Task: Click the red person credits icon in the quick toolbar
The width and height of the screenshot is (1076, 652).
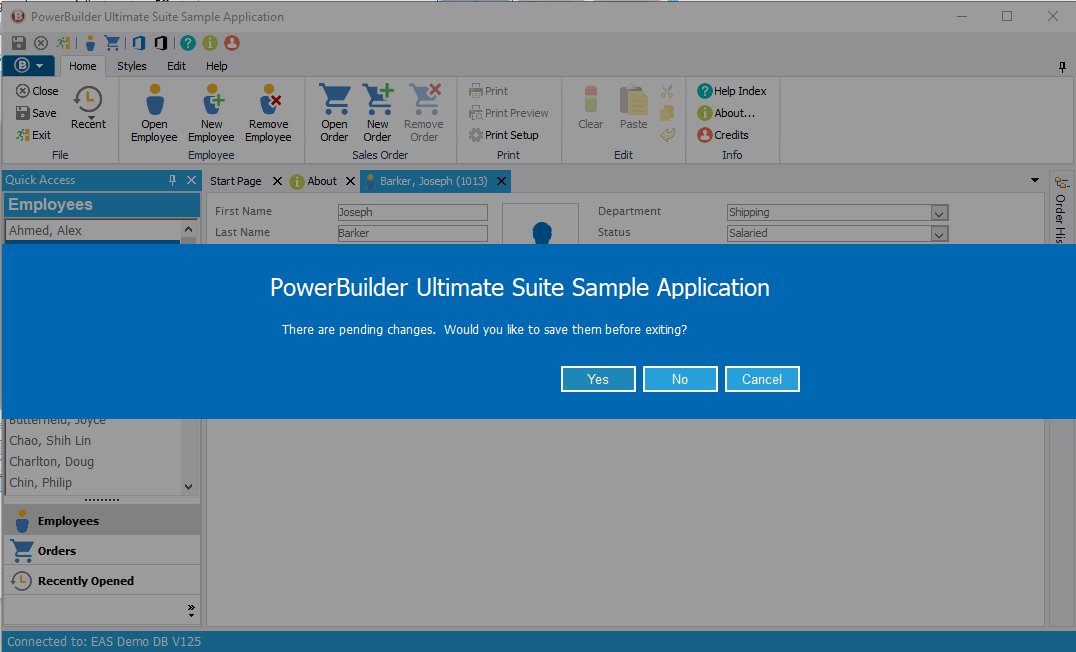Action: click(x=232, y=43)
